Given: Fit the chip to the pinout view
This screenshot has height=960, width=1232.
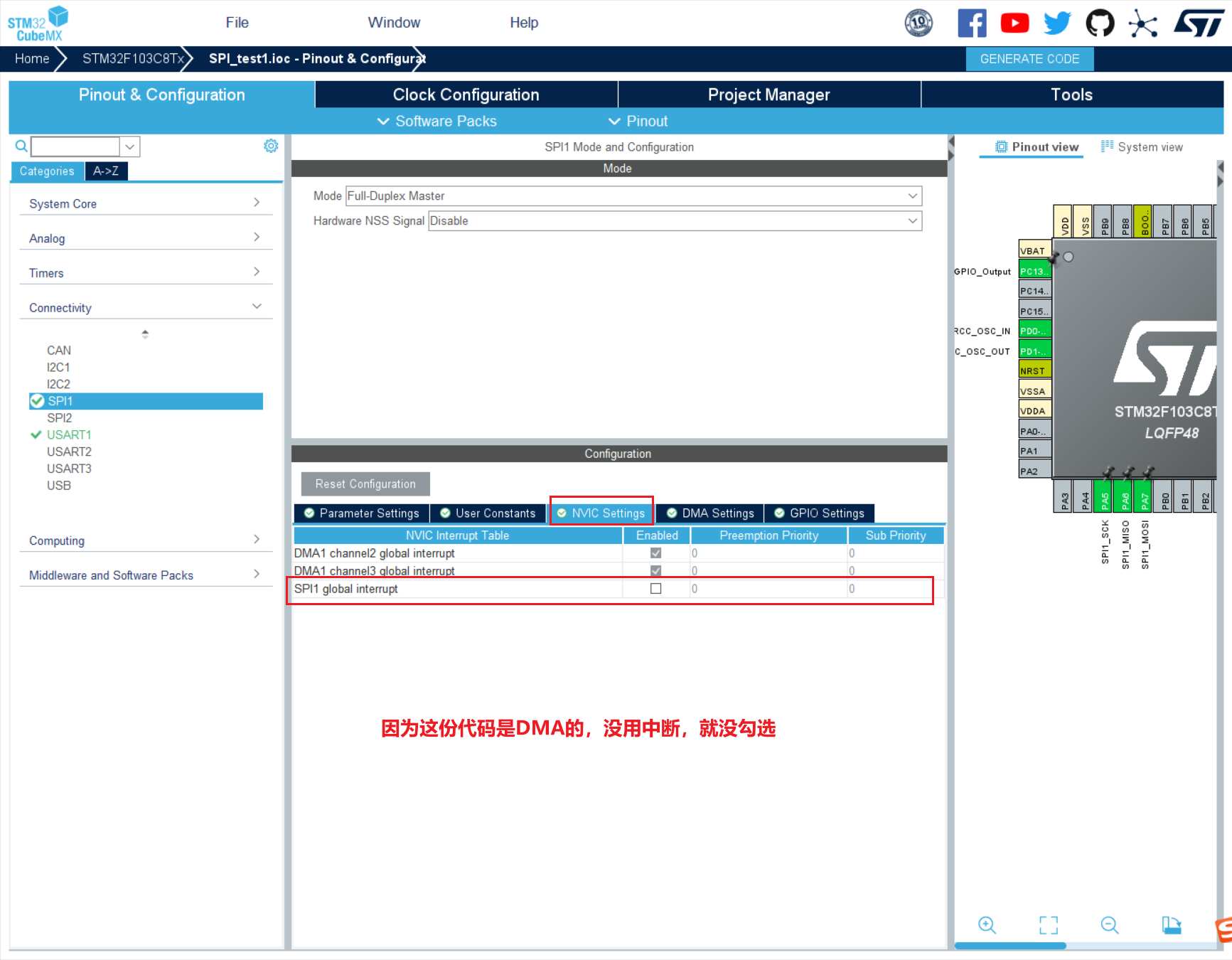Looking at the screenshot, I should [x=1048, y=924].
